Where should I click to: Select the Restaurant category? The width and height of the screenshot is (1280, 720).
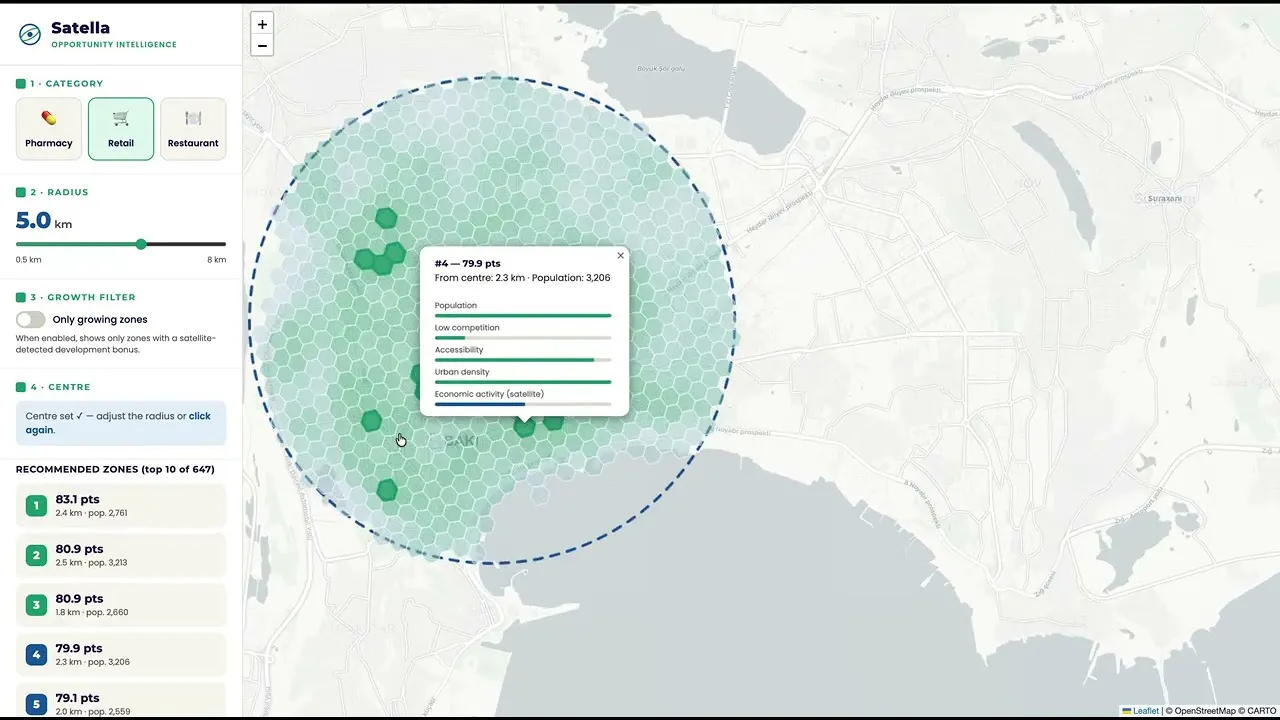(x=193, y=129)
